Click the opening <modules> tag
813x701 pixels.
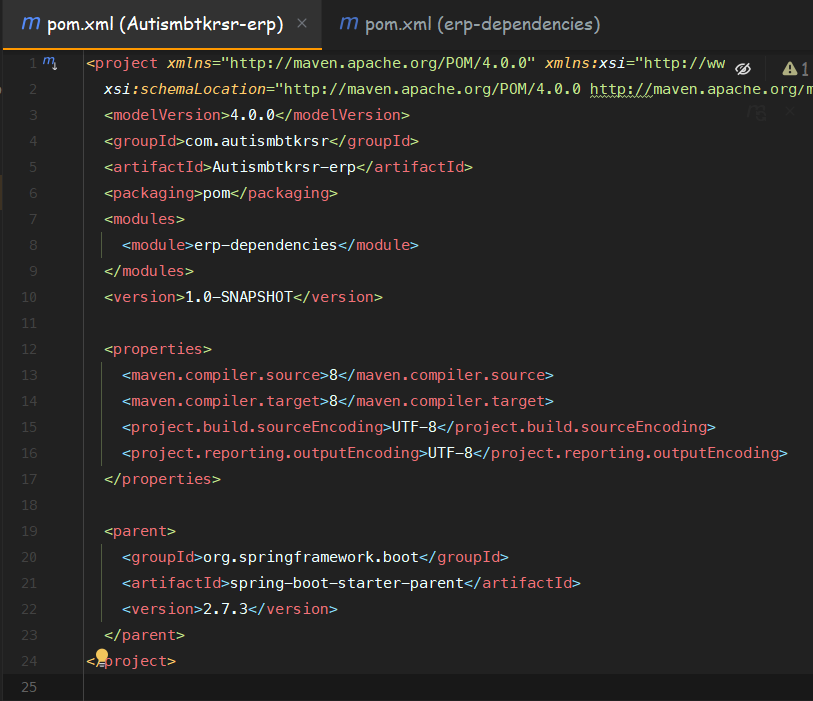(144, 219)
